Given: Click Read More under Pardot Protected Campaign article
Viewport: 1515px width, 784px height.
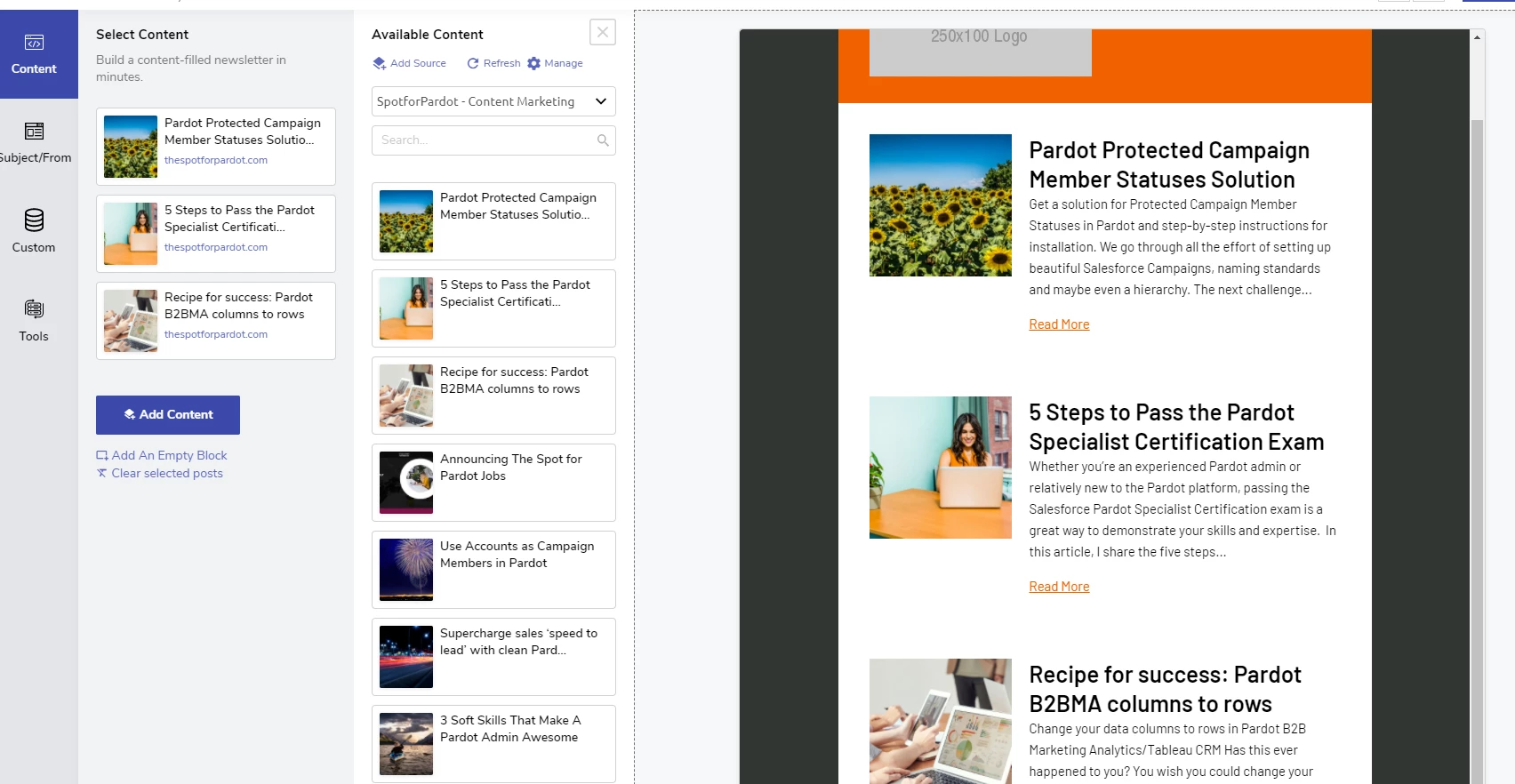Looking at the screenshot, I should (x=1059, y=324).
